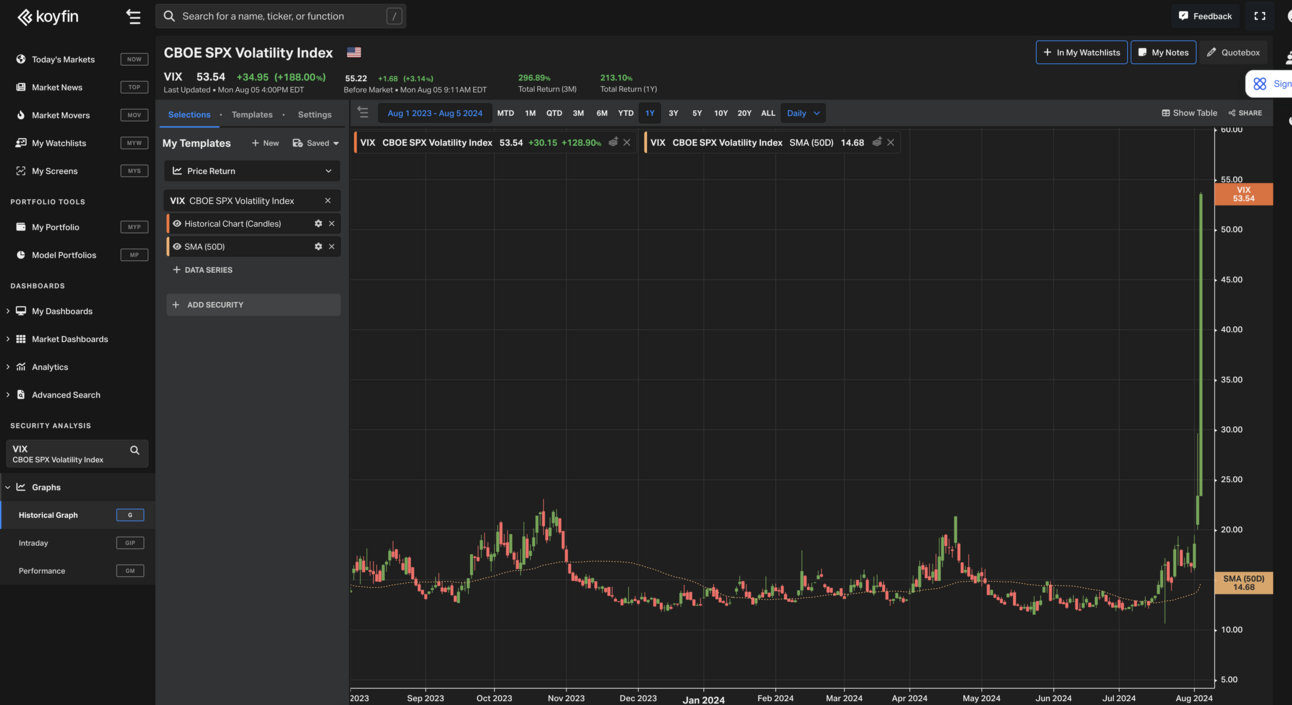Viewport: 1292px width, 705px height.
Task: Expand the Saved templates dropdown
Action: click(316, 143)
